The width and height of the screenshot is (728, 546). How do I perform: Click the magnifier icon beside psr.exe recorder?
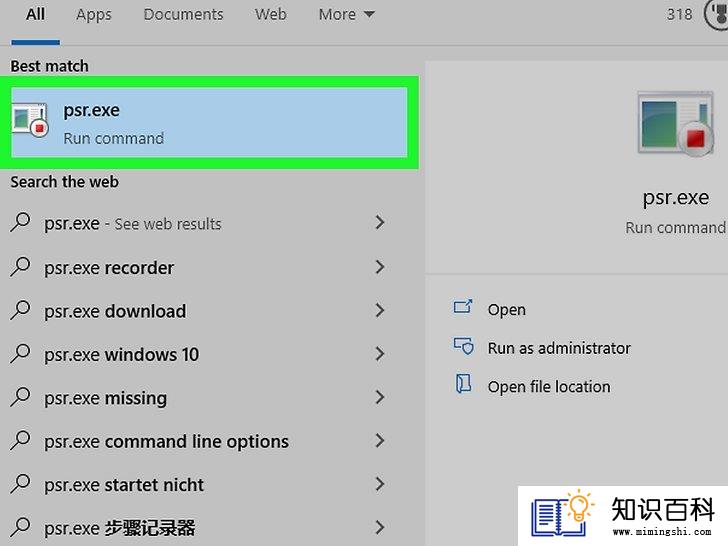(x=20, y=267)
